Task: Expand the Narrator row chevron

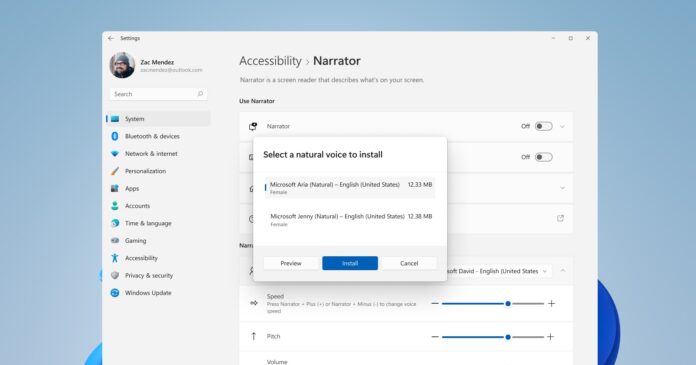Action: (x=562, y=127)
